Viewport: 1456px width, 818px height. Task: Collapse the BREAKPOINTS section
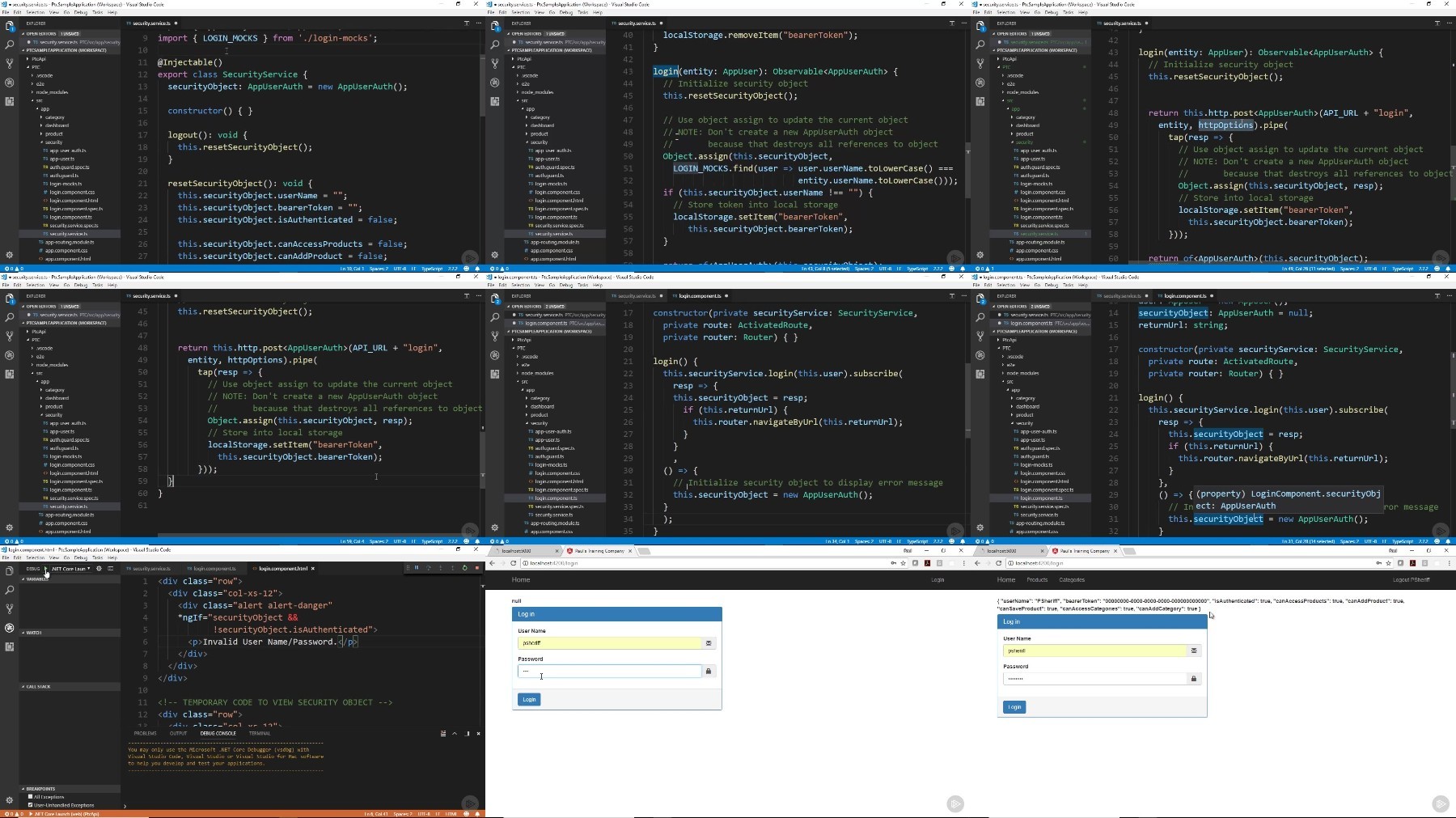click(39, 789)
